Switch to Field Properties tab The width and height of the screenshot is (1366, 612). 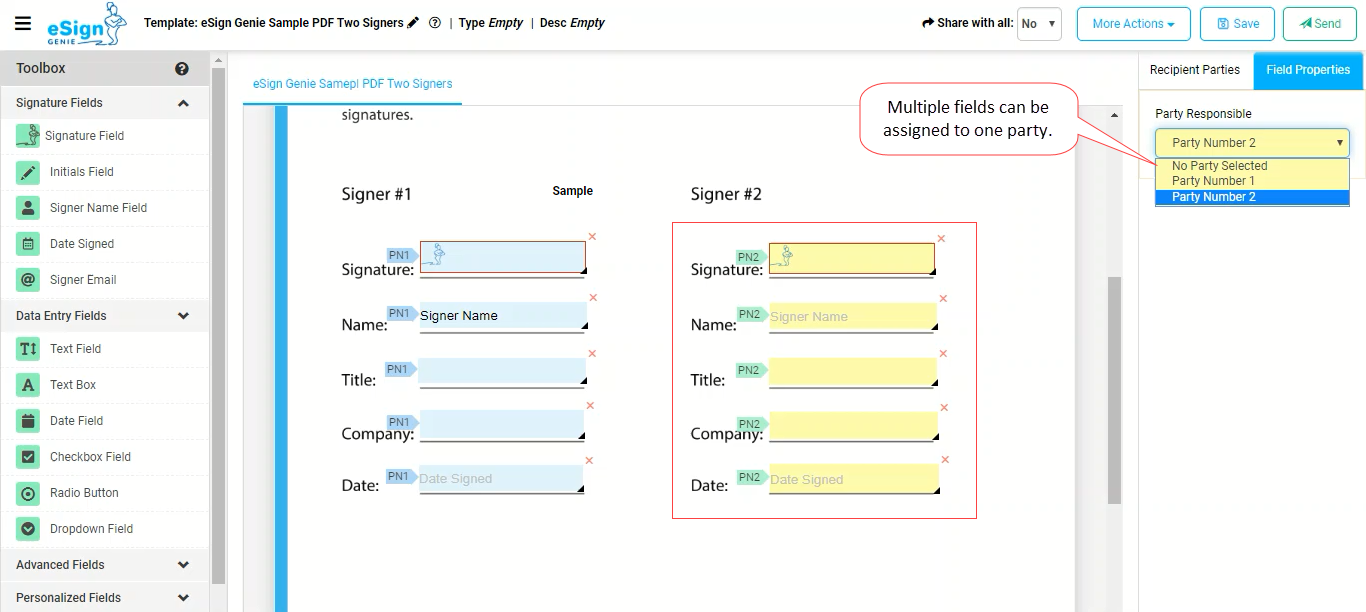1308,70
